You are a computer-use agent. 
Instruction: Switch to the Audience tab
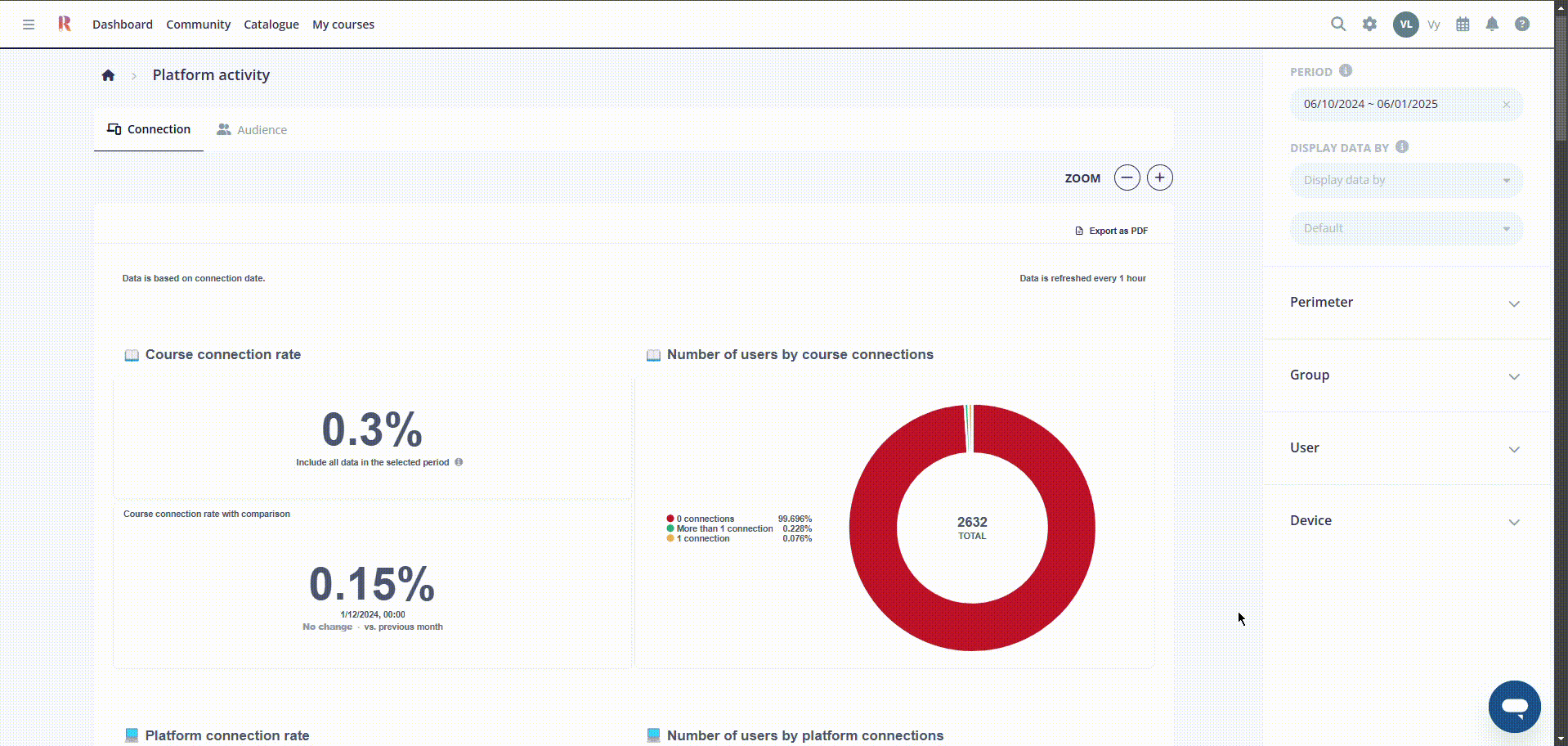pos(252,130)
